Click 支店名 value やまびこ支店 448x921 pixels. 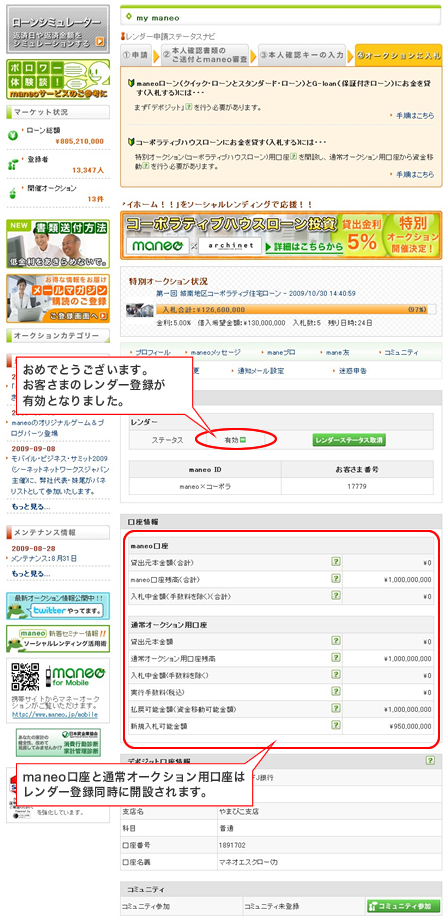[x=238, y=811]
